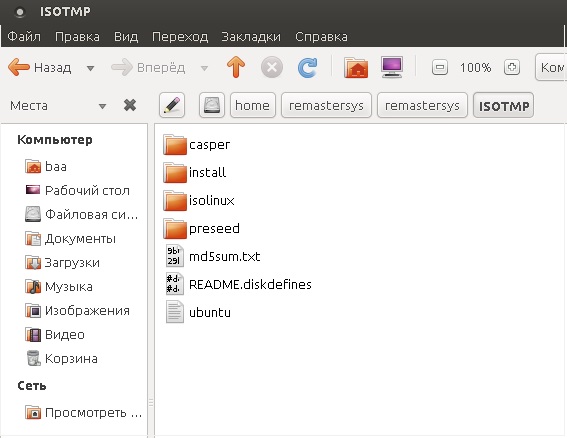Open the Home folder toolbar icon
The height and width of the screenshot is (438, 567).
(356, 67)
